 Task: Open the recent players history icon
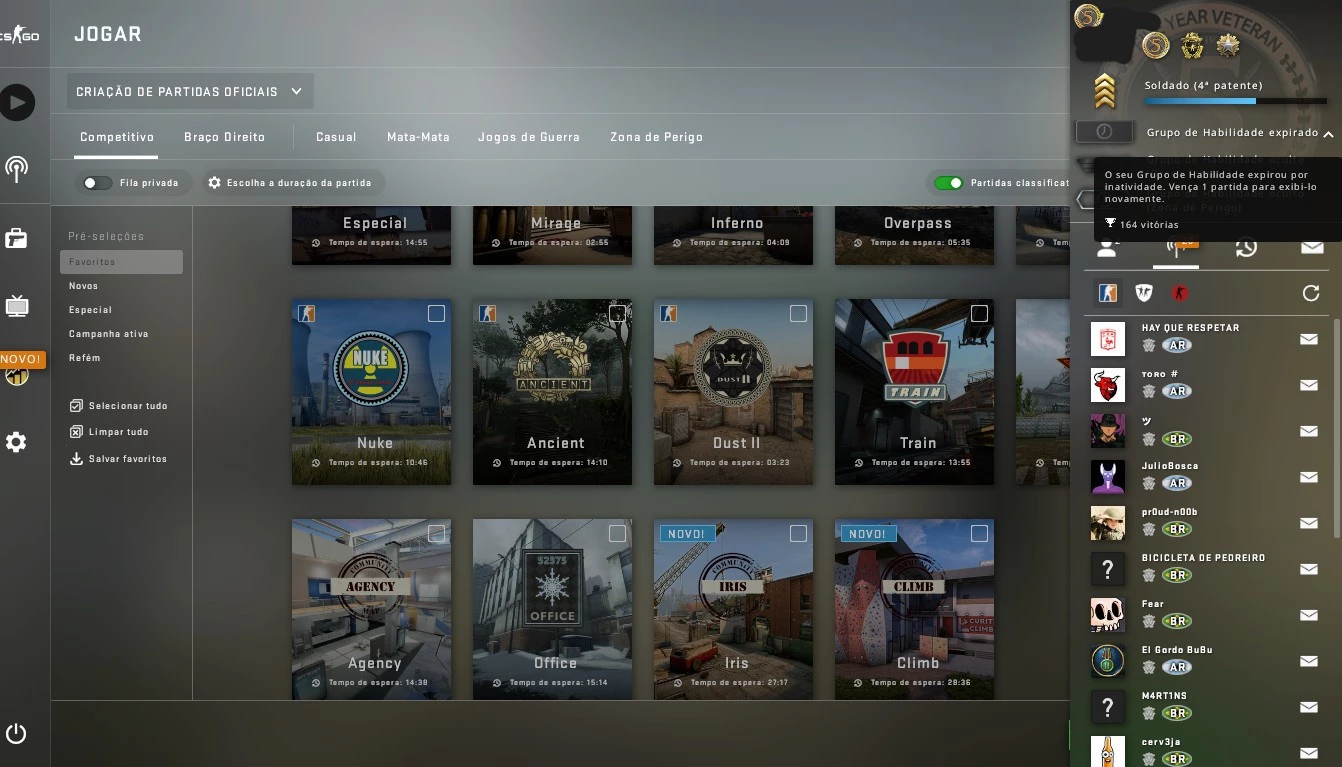tap(1245, 247)
